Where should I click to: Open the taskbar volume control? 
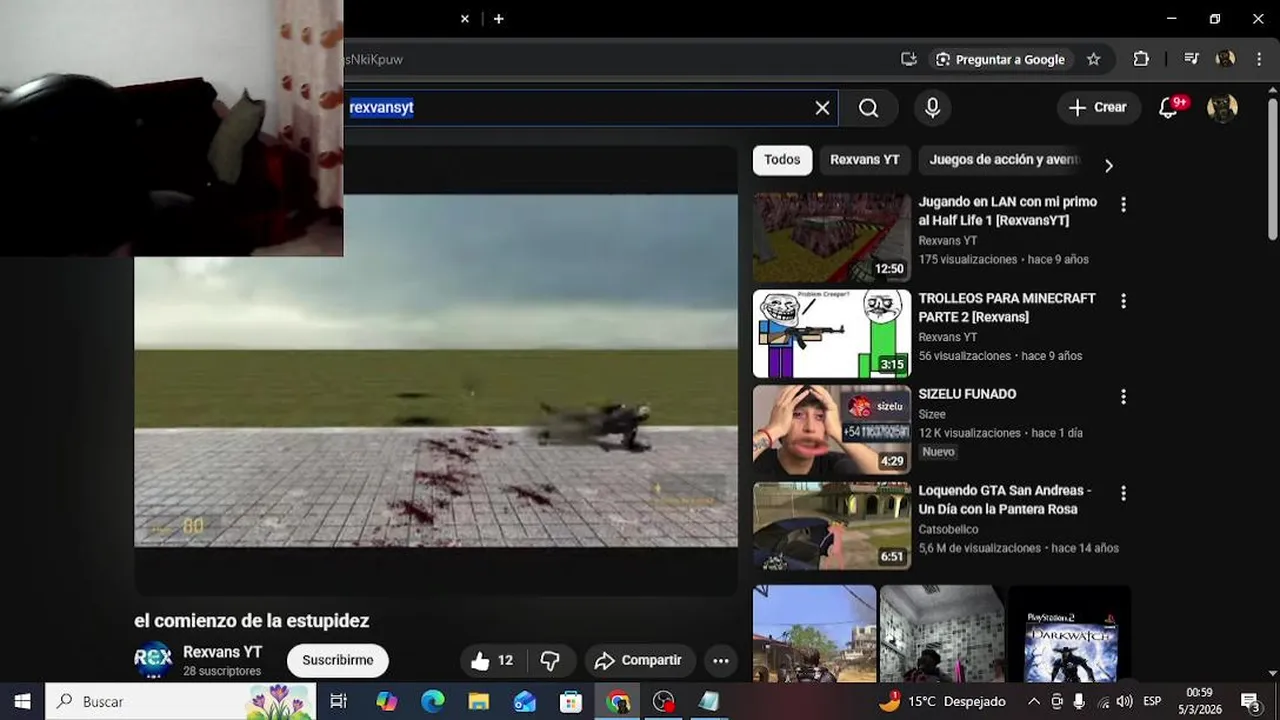(x=1125, y=701)
